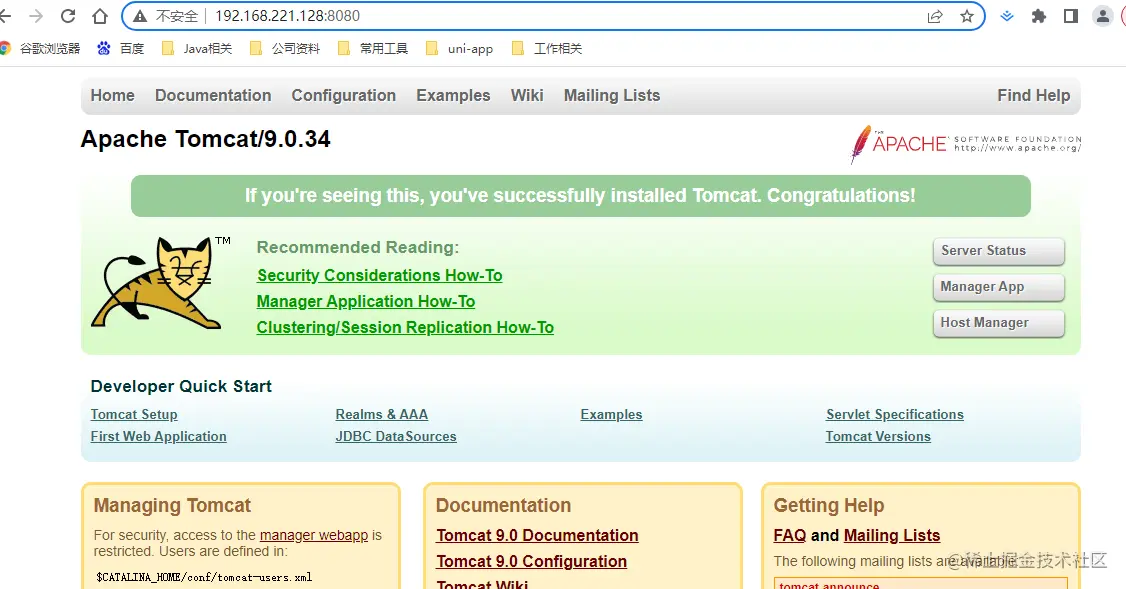Image resolution: width=1126 pixels, height=589 pixels.
Task: Open the Examples nav item in top bar
Action: click(453, 96)
